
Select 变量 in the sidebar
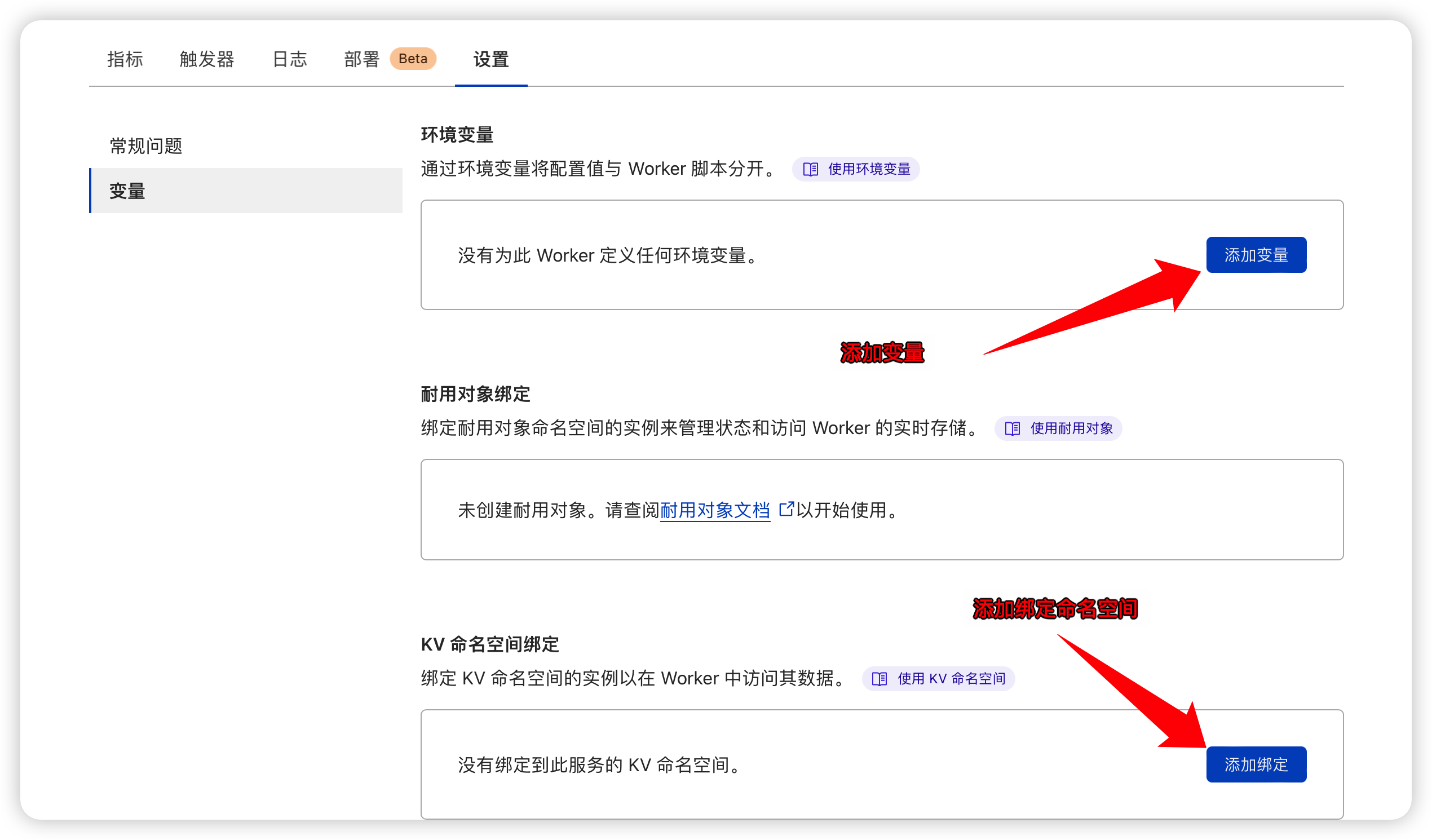[x=127, y=191]
